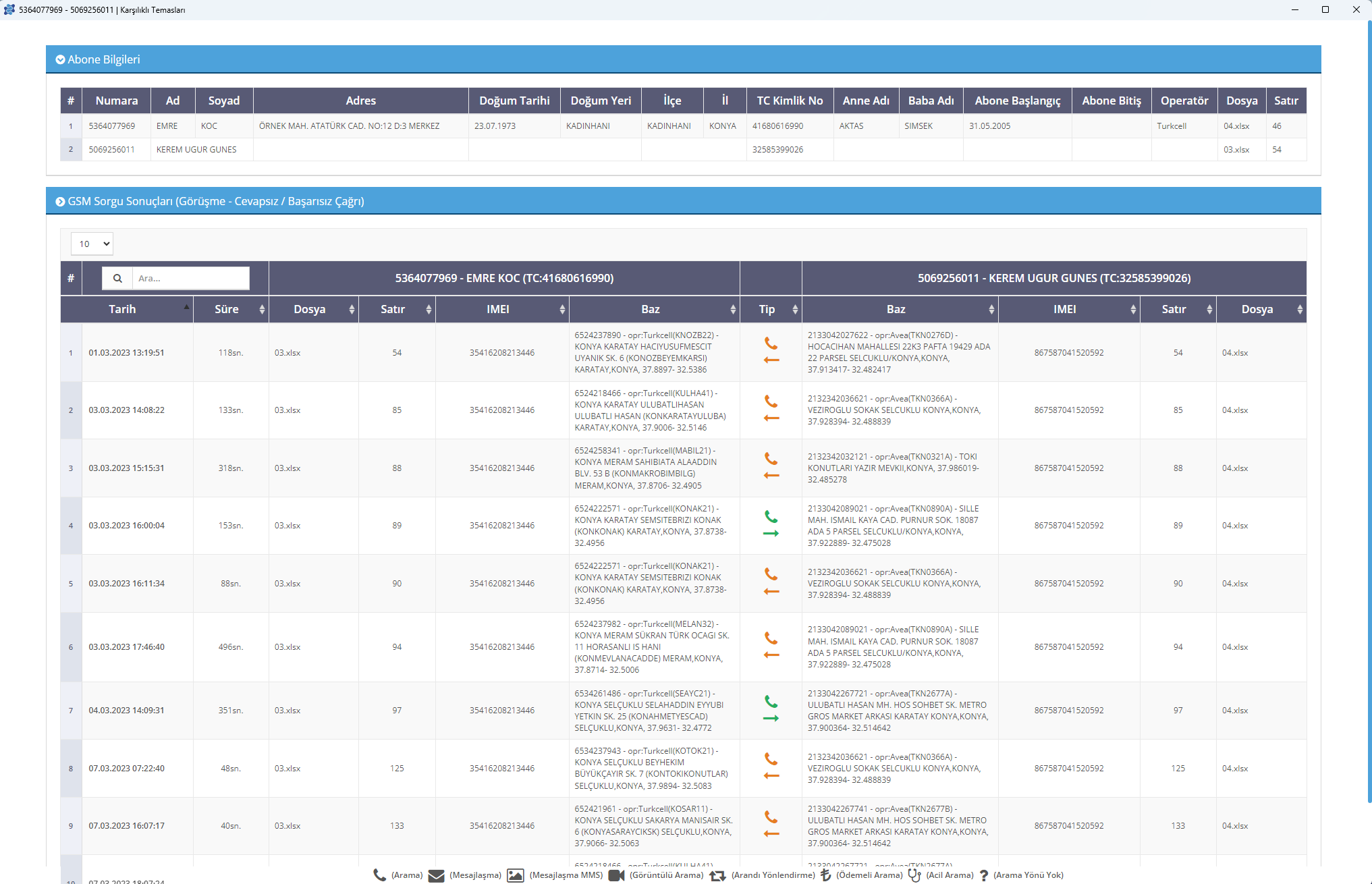
Task: Click green outgoing arrow in row 04.03.2023 14:09:31
Action: click(x=771, y=718)
